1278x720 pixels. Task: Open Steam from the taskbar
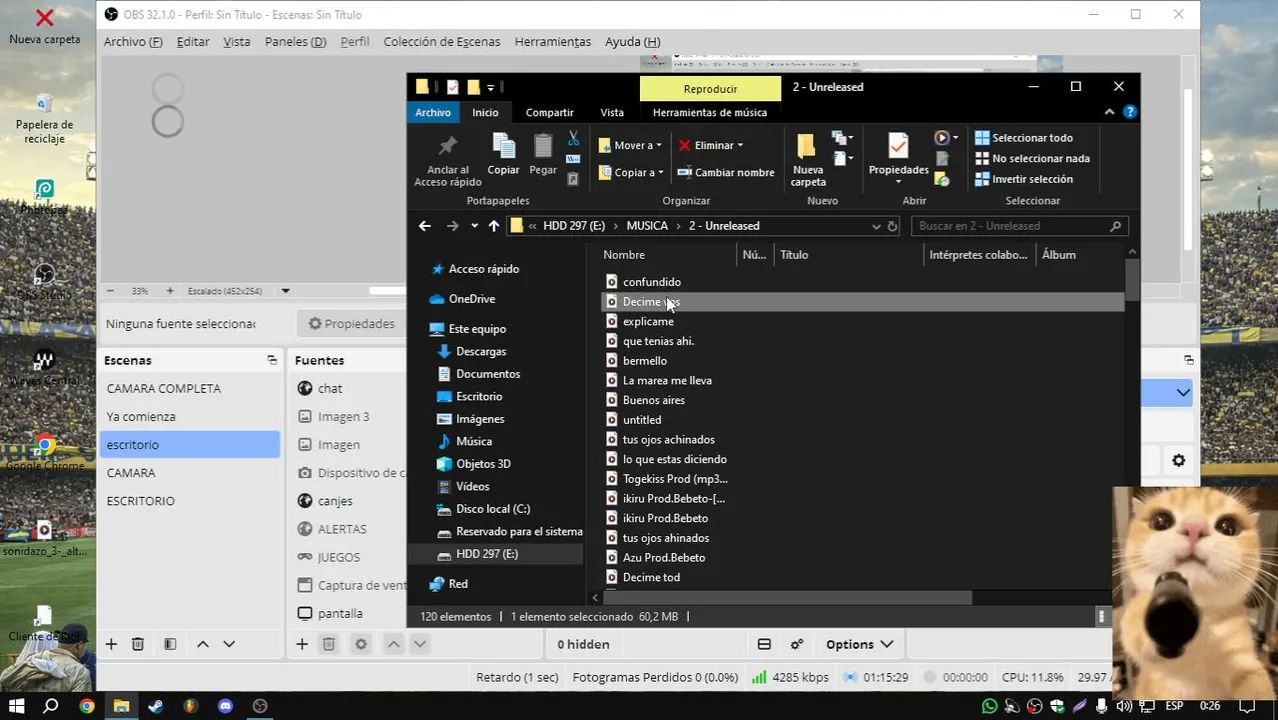click(156, 706)
